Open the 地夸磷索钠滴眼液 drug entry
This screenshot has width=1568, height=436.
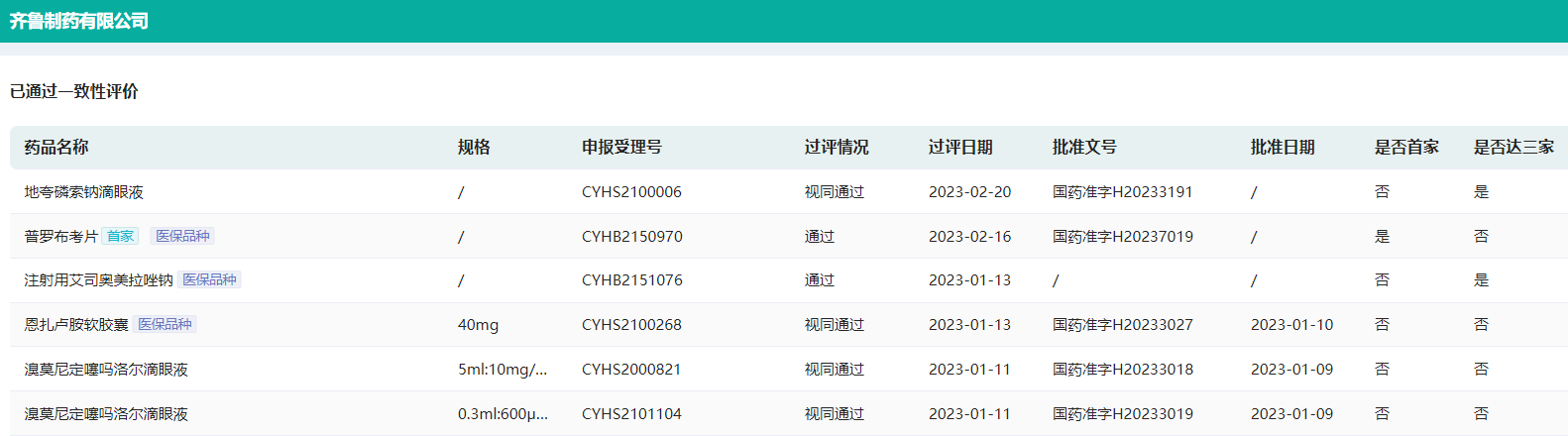coord(84,192)
